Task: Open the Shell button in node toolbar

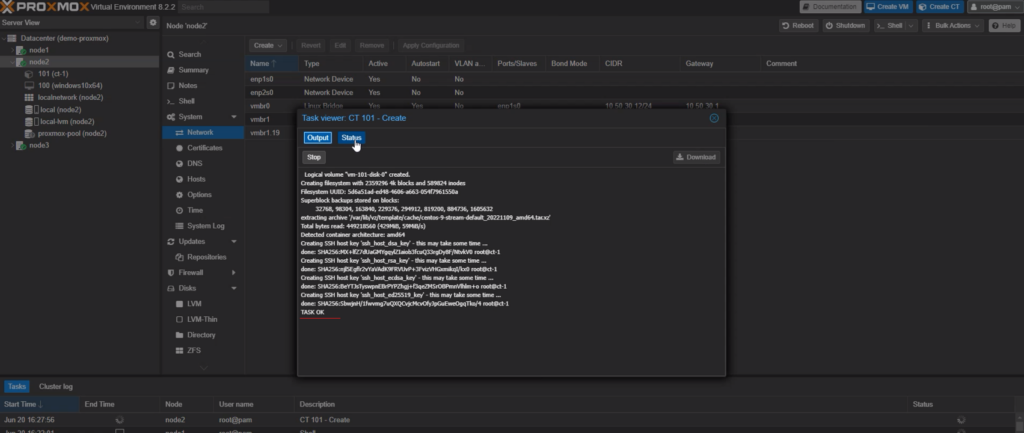Action: coord(889,25)
